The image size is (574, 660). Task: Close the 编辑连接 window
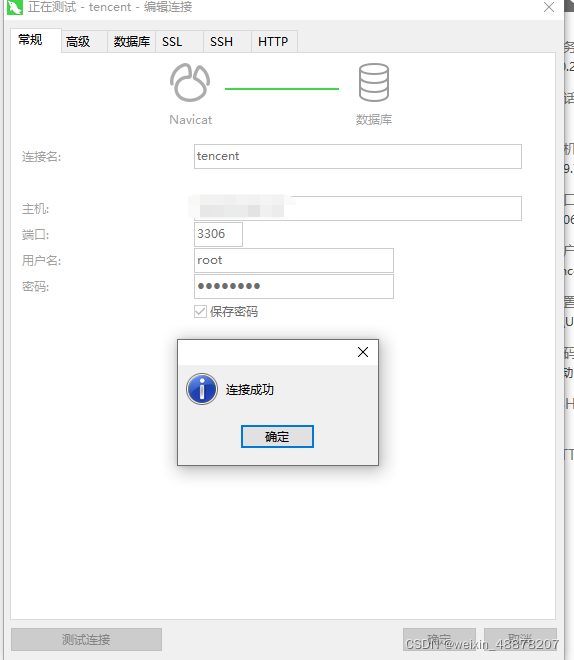(549, 7)
